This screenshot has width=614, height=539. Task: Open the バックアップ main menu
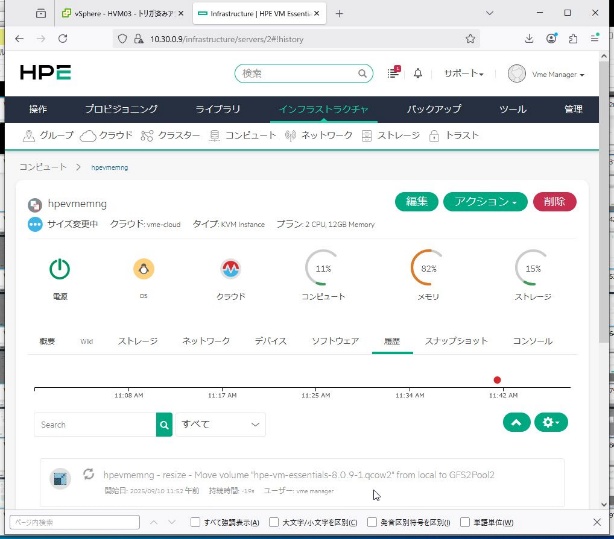coord(434,109)
